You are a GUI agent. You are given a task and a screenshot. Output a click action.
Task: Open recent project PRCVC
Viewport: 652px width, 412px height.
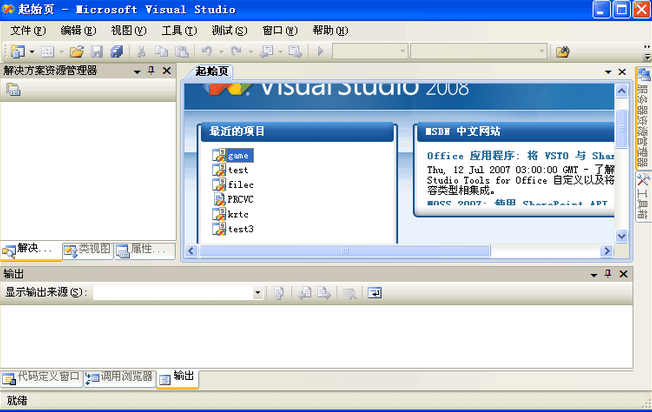(233, 200)
